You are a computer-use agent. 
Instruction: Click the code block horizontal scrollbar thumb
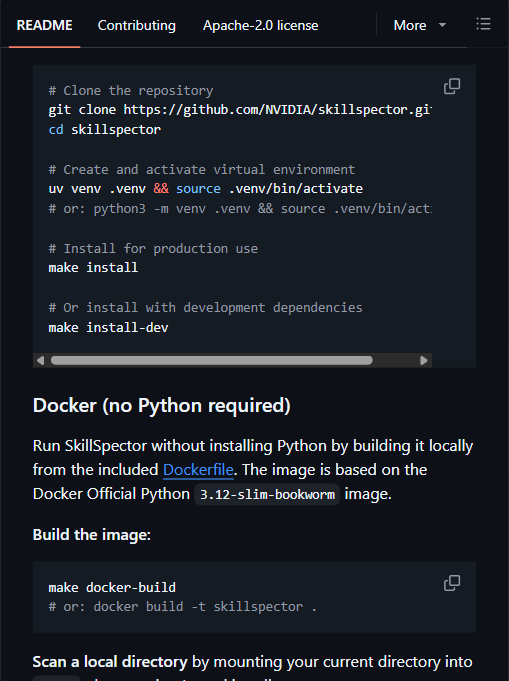212,360
